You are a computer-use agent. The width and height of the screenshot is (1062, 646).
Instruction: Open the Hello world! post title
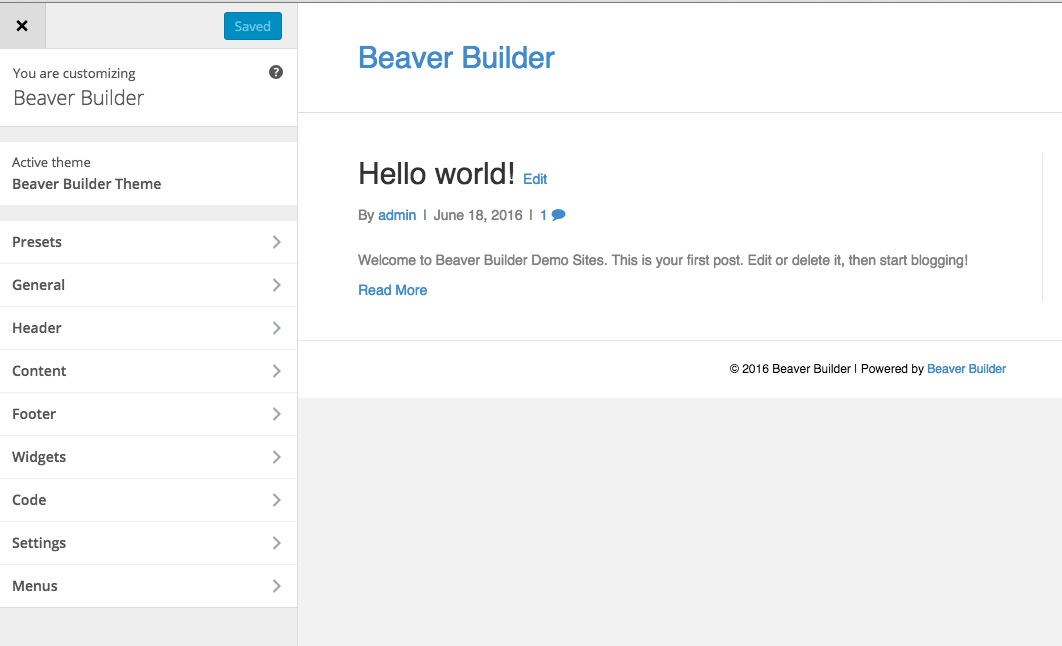(x=436, y=174)
